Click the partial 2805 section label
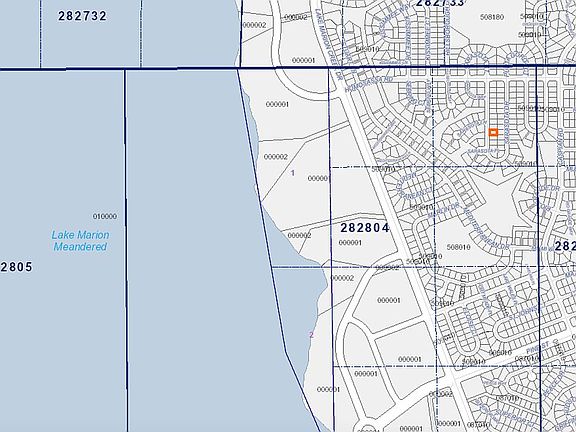 [17, 267]
